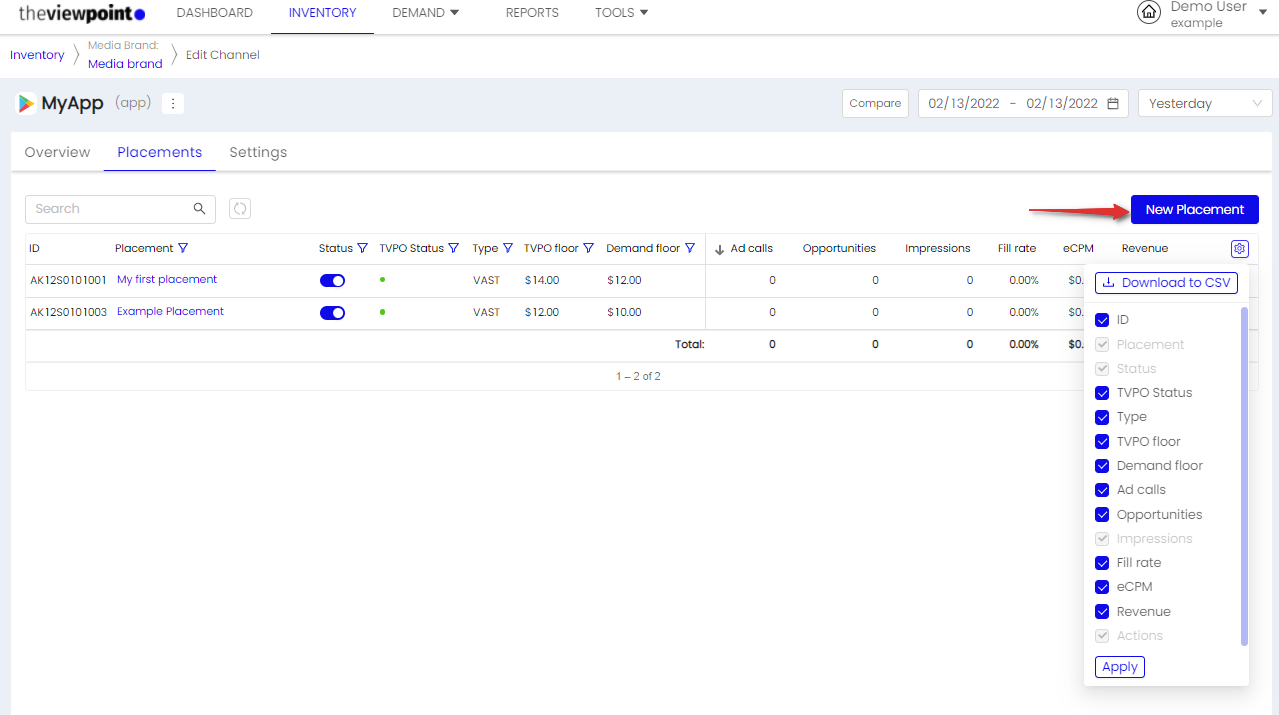Click the Search input field
Viewport: 1279px width, 715px height.
pos(120,209)
